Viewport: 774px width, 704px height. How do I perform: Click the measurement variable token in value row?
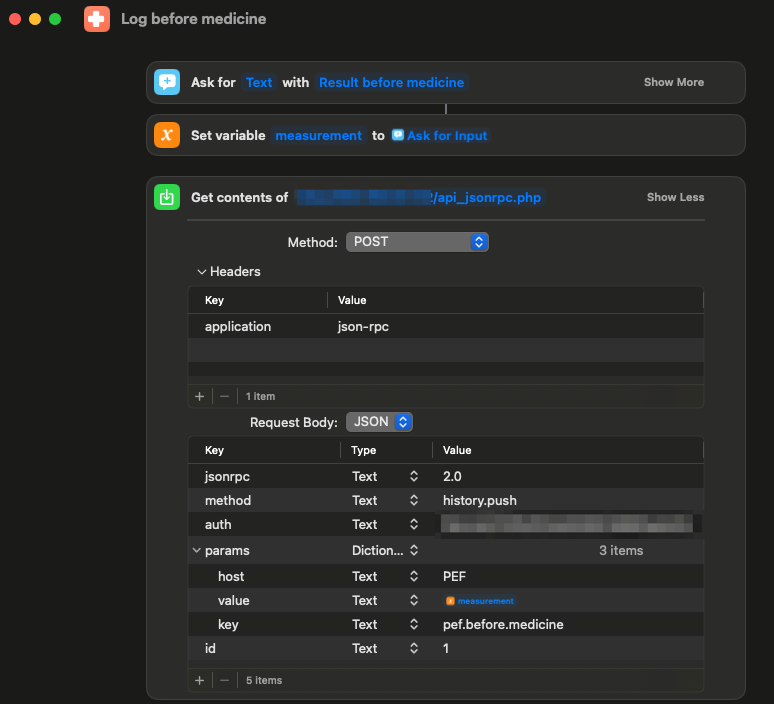(480, 601)
